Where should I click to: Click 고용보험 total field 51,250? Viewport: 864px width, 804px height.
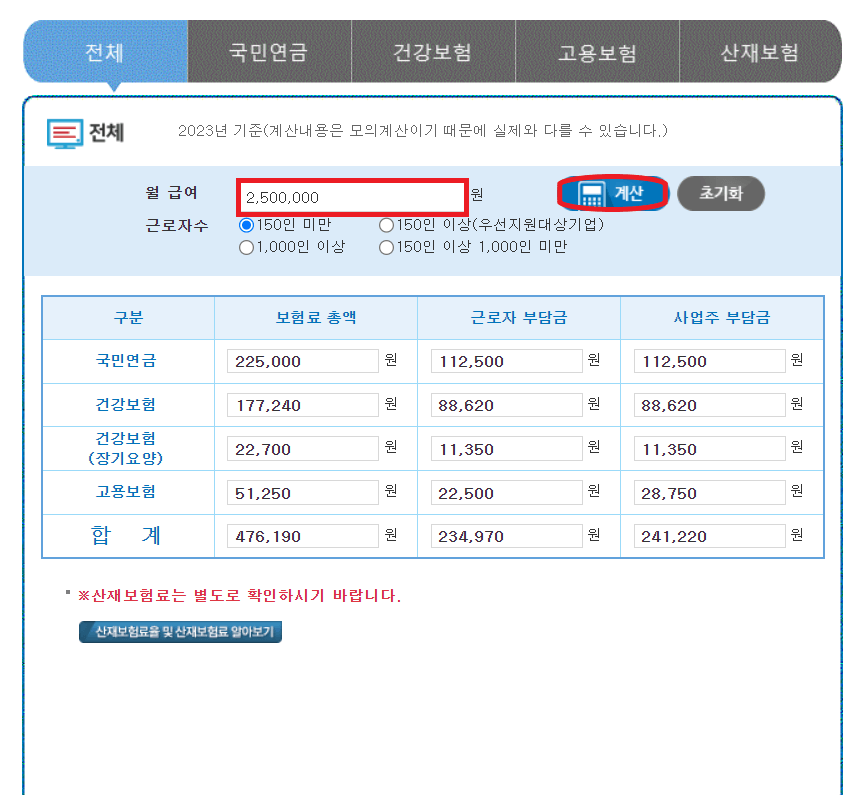coord(303,493)
